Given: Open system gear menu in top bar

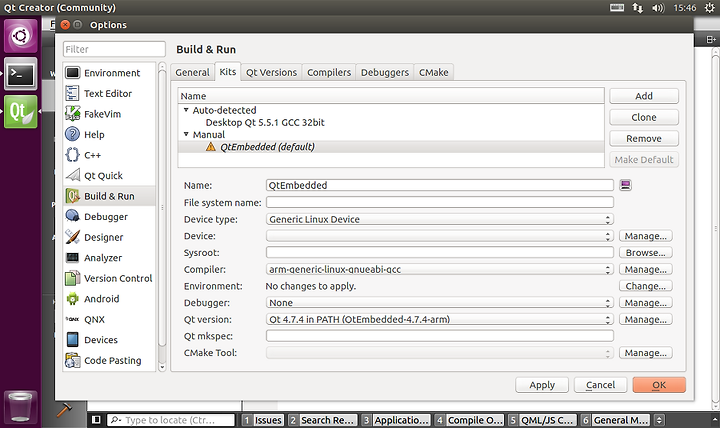Looking at the screenshot, I should (709, 8).
